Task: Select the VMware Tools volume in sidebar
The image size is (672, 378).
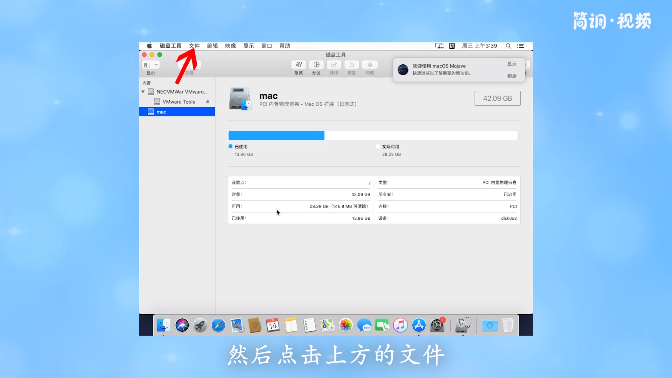Action: click(179, 102)
